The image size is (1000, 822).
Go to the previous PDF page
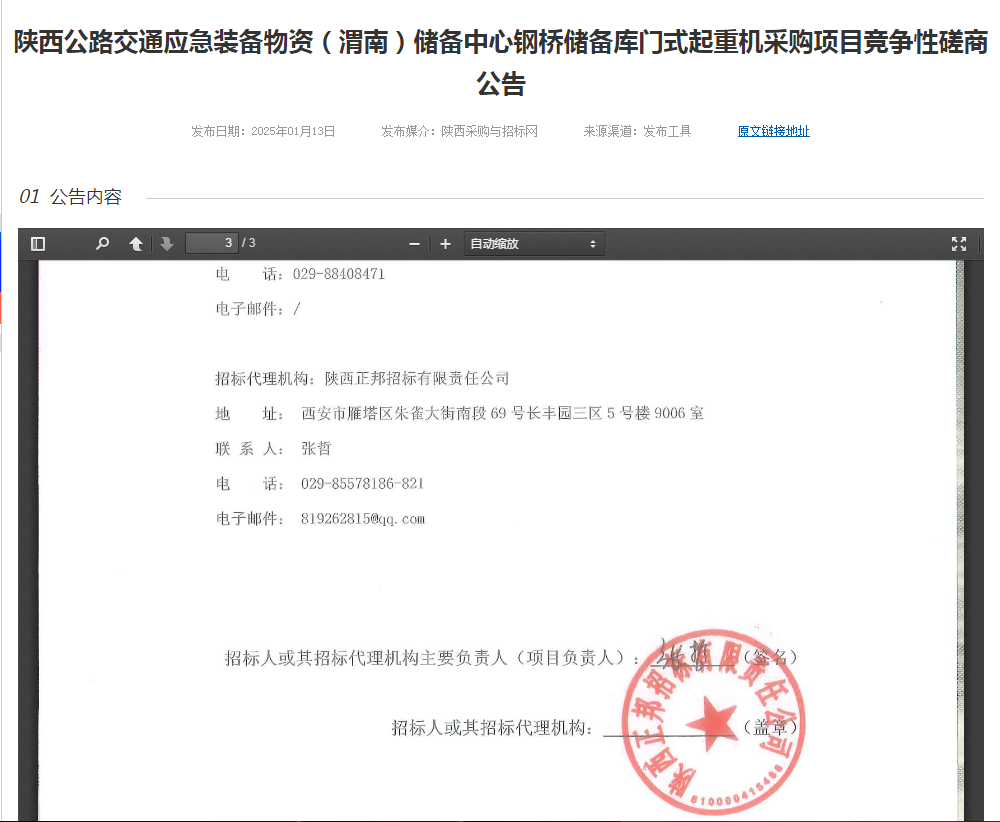pyautogui.click(x=136, y=244)
